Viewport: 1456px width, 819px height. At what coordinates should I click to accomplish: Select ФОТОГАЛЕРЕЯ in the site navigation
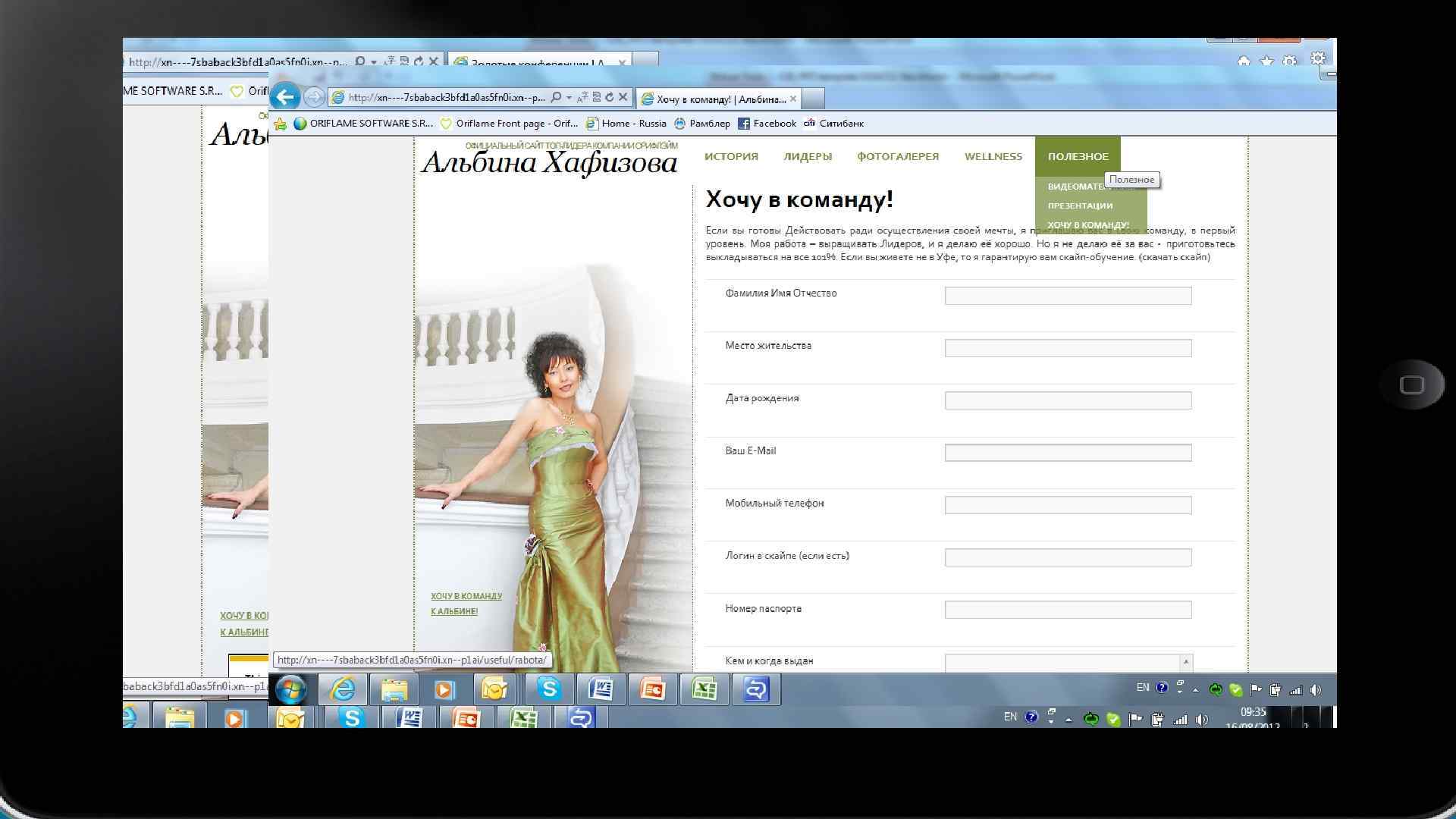click(898, 156)
